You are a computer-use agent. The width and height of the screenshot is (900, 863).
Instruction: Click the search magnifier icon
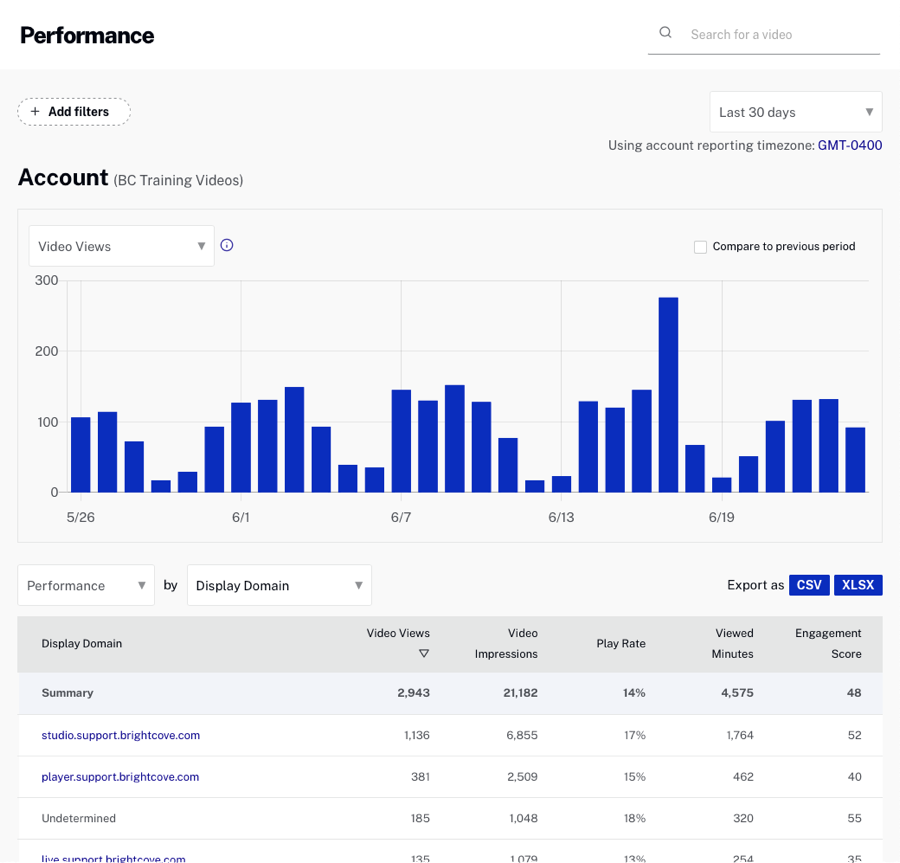[x=665, y=32]
